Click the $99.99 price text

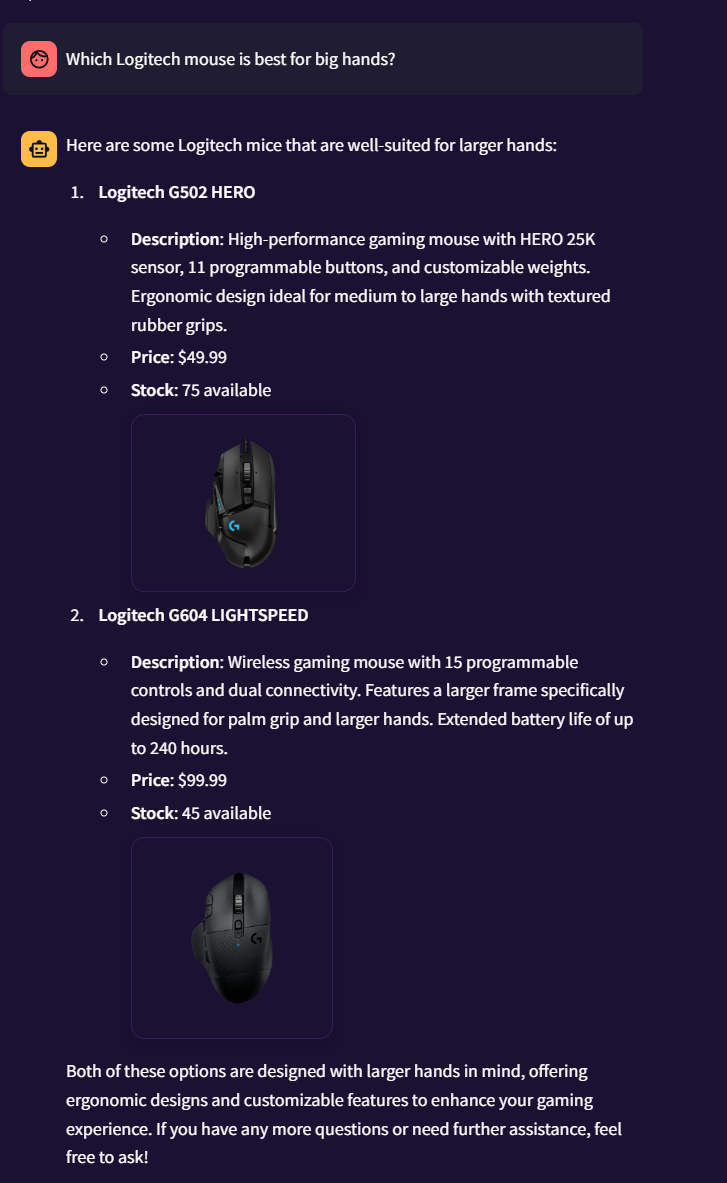195,780
